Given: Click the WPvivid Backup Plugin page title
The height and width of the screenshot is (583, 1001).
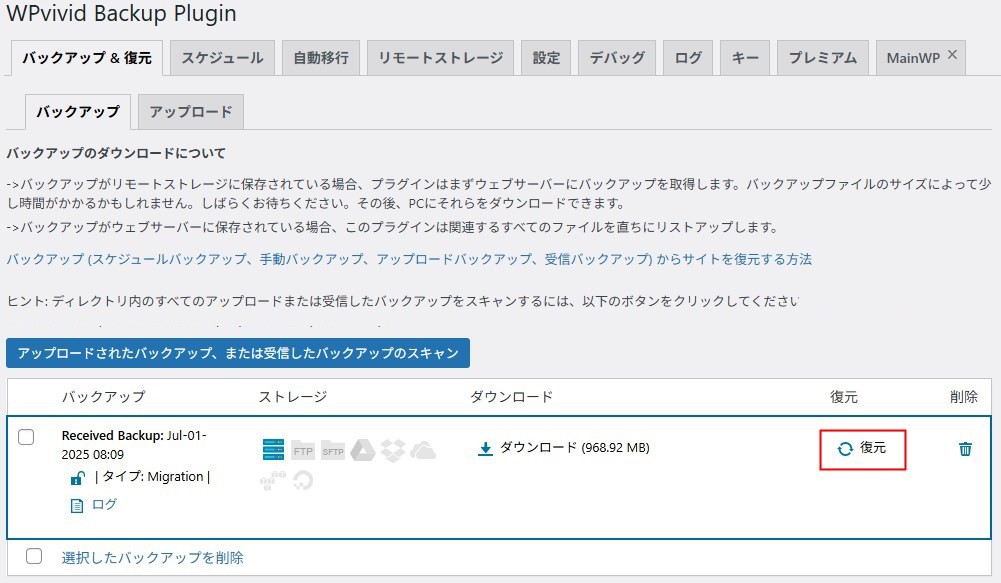Looking at the screenshot, I should pos(121,13).
